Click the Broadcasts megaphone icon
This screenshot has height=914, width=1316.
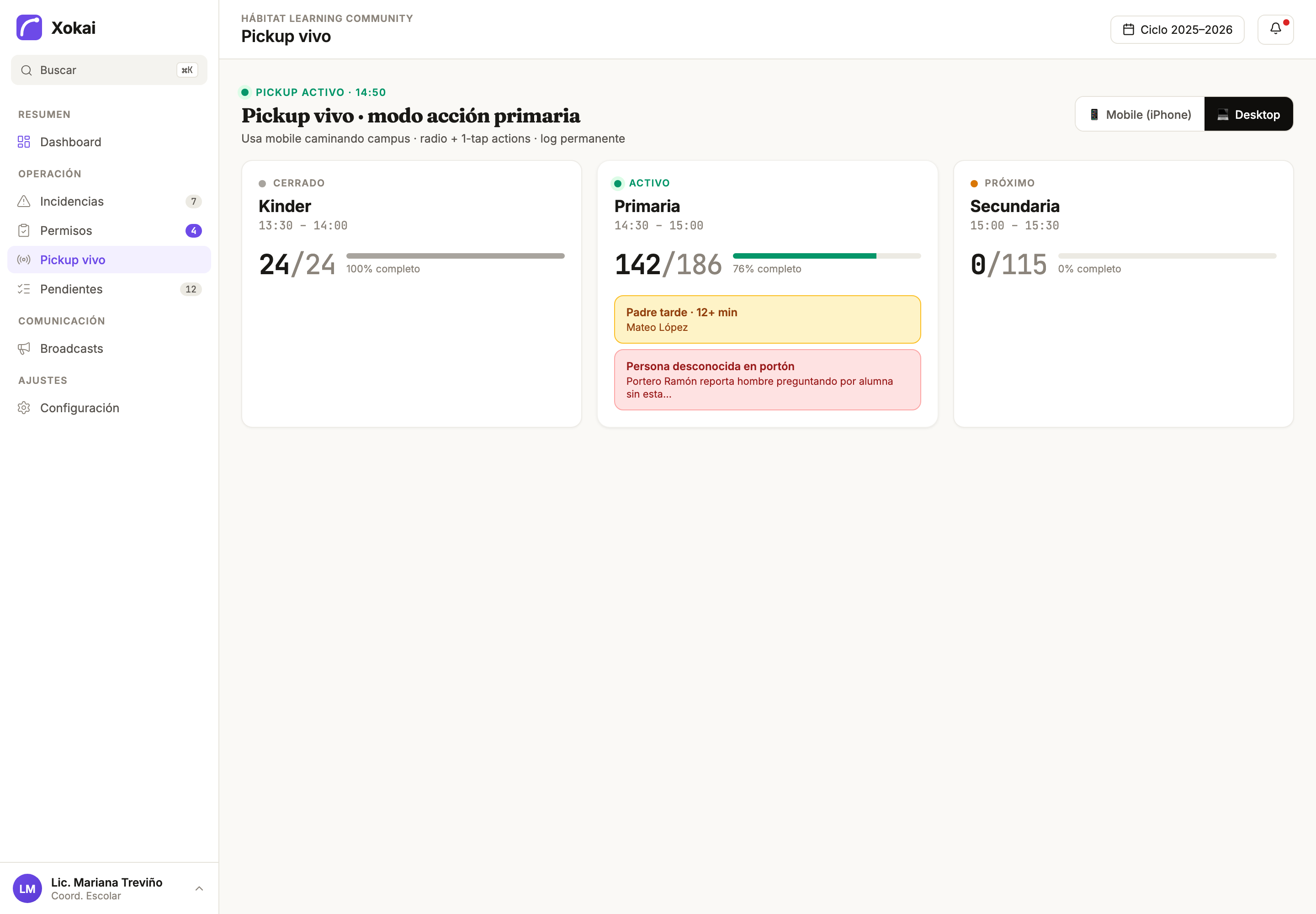23,348
